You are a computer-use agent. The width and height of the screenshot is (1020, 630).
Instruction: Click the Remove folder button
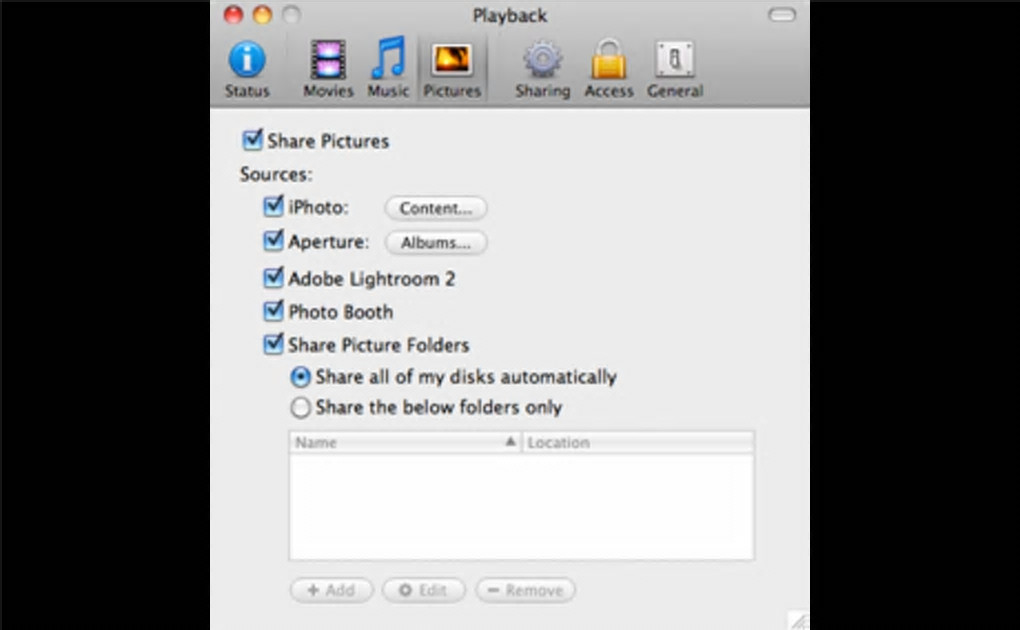tap(526, 590)
